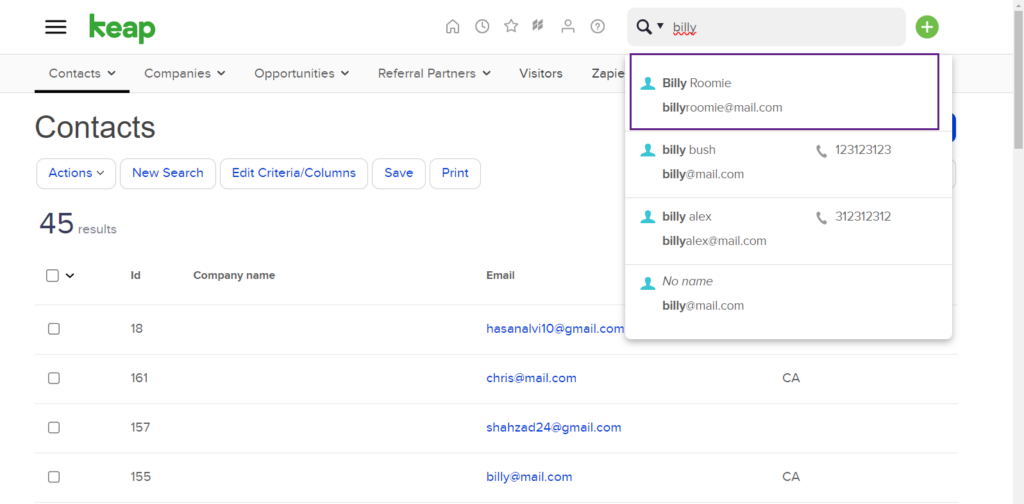Open billy@mail.com link in table row 155
Screen dimensions: 1024x504
[529, 477]
